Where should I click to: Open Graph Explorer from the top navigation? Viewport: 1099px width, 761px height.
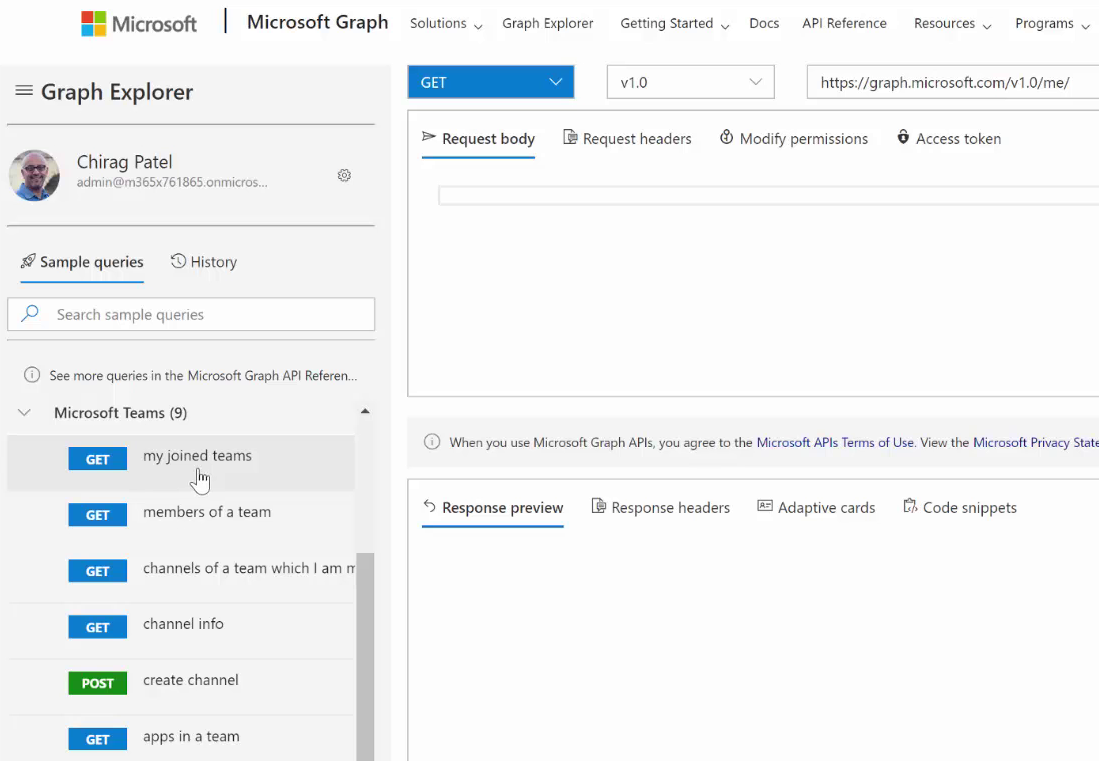pyautogui.click(x=547, y=23)
